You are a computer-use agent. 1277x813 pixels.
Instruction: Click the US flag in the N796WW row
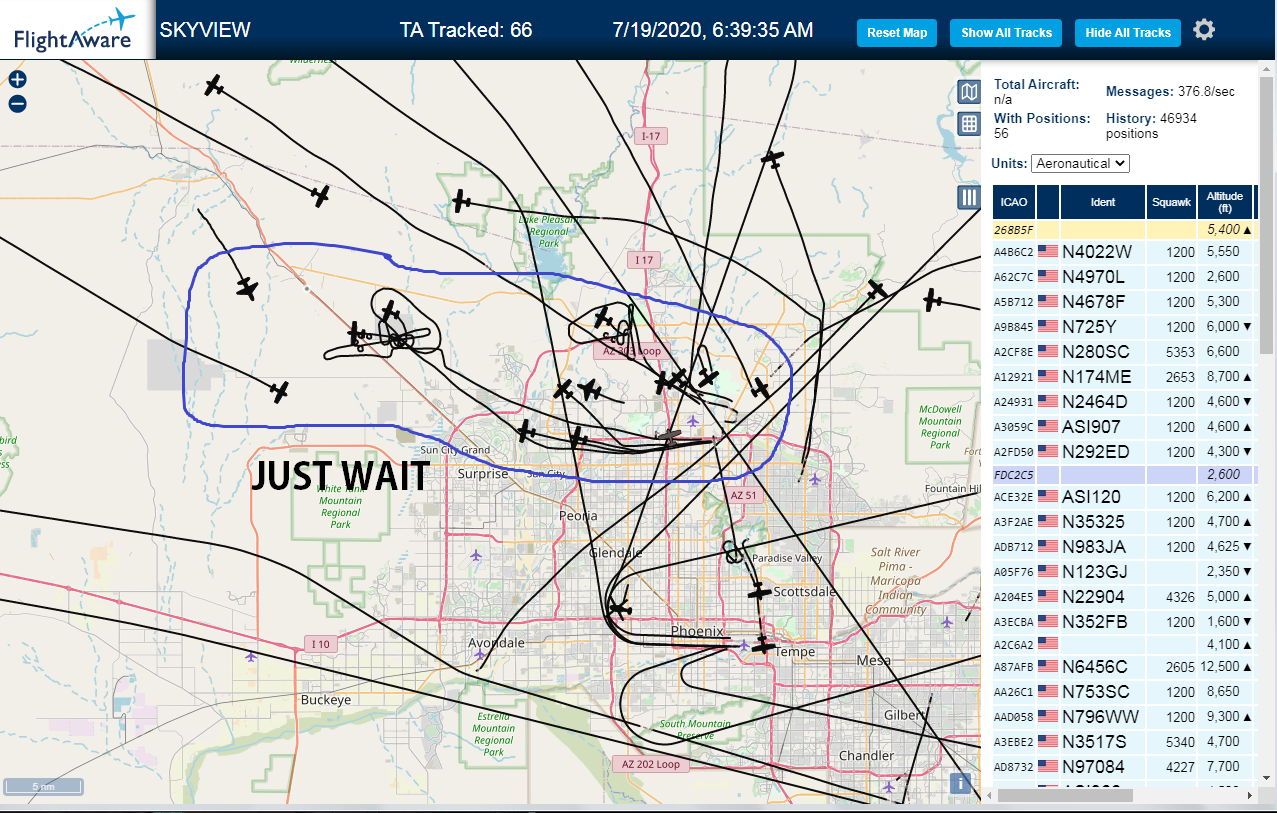[1047, 717]
